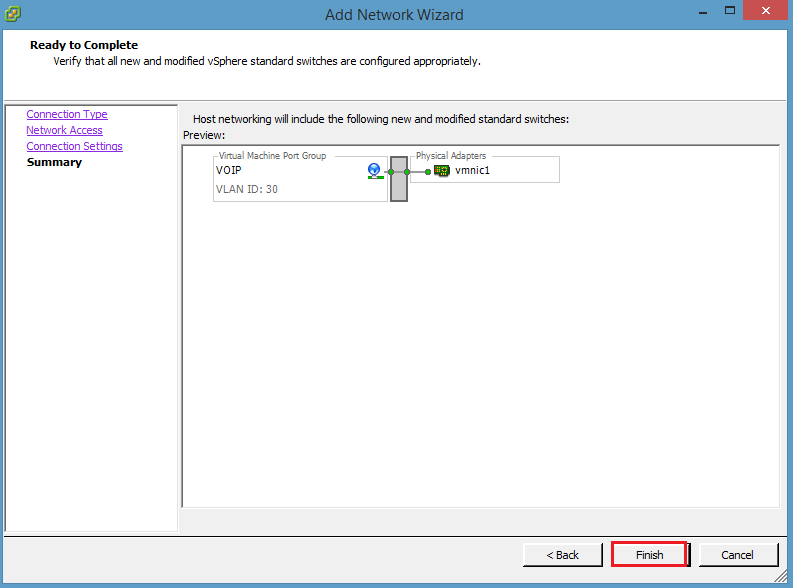Click the VOIP port group globe icon
The image size is (793, 588).
tap(375, 171)
